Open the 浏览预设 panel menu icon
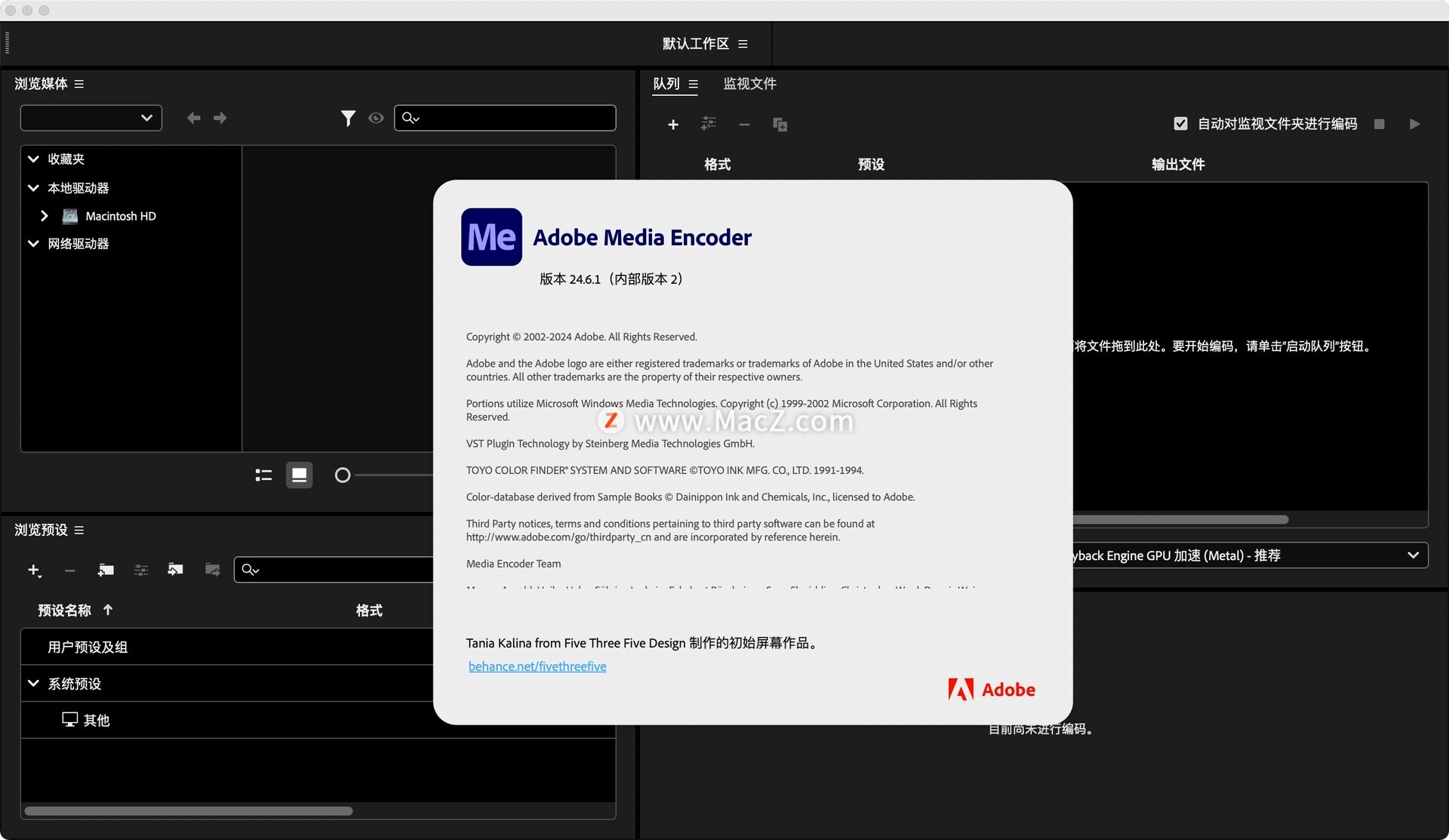1449x840 pixels. 79,531
